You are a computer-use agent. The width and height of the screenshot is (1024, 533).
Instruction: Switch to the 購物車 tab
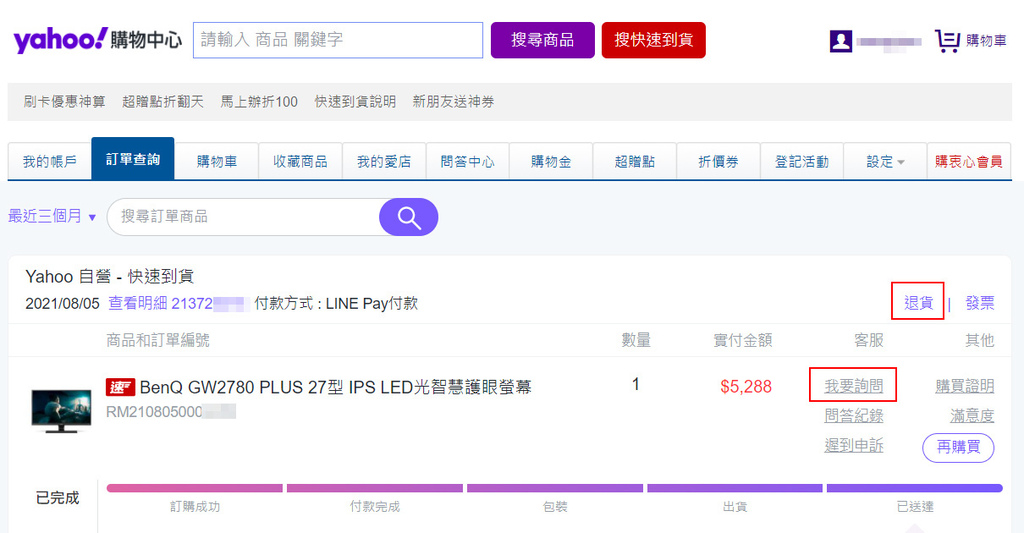tap(217, 161)
